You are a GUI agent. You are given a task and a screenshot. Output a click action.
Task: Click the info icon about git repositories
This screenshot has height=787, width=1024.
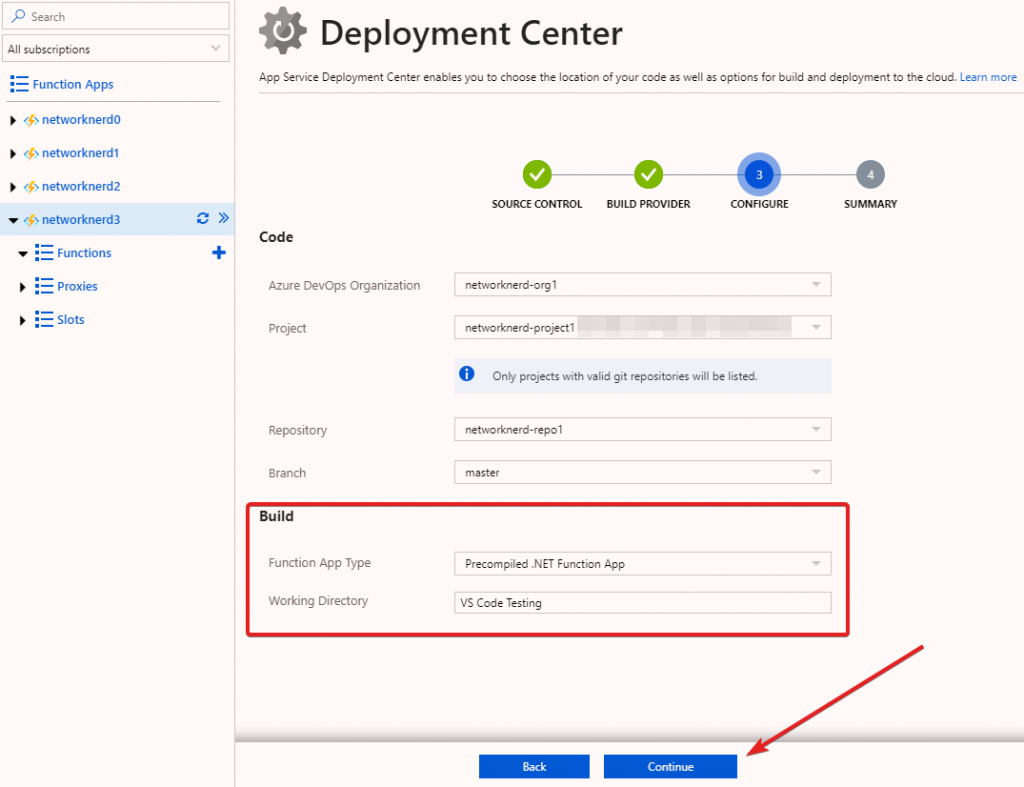click(x=466, y=374)
